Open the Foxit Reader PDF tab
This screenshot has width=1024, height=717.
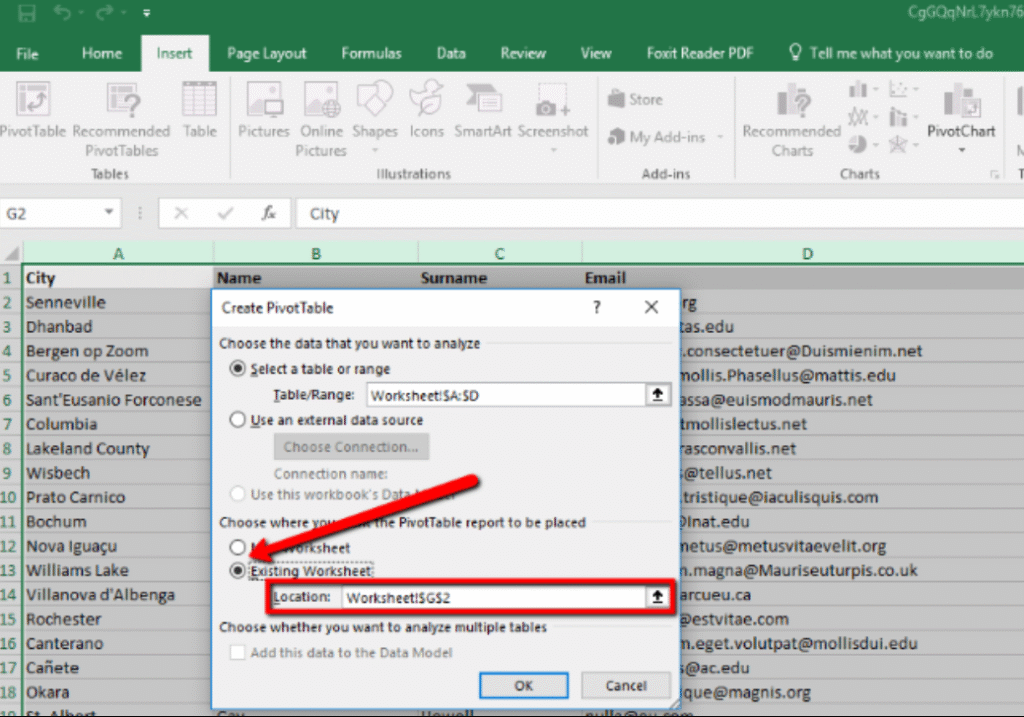coord(699,54)
